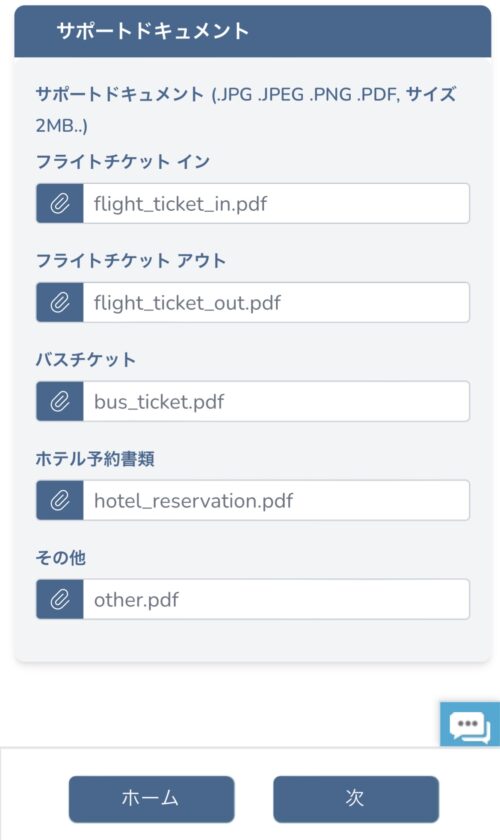500x840 pixels.
Task: Proceed with the 次 button
Action: click(x=356, y=799)
